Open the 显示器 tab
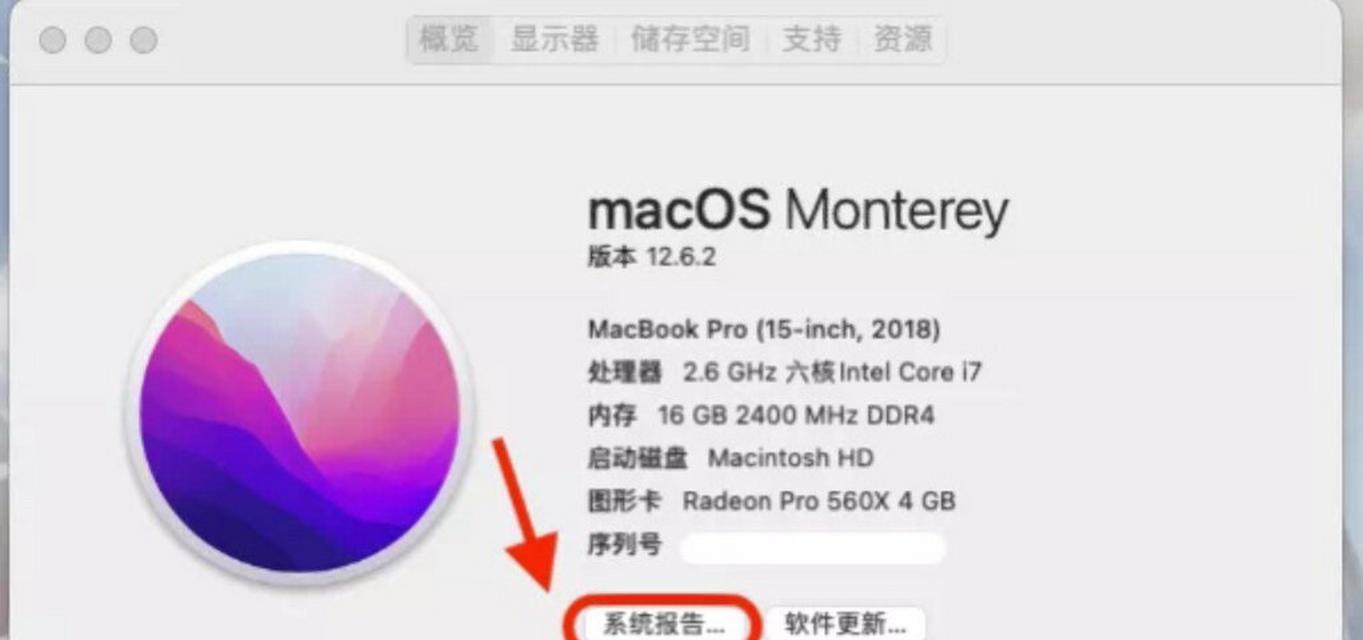This screenshot has width=1363, height=640. tap(554, 40)
